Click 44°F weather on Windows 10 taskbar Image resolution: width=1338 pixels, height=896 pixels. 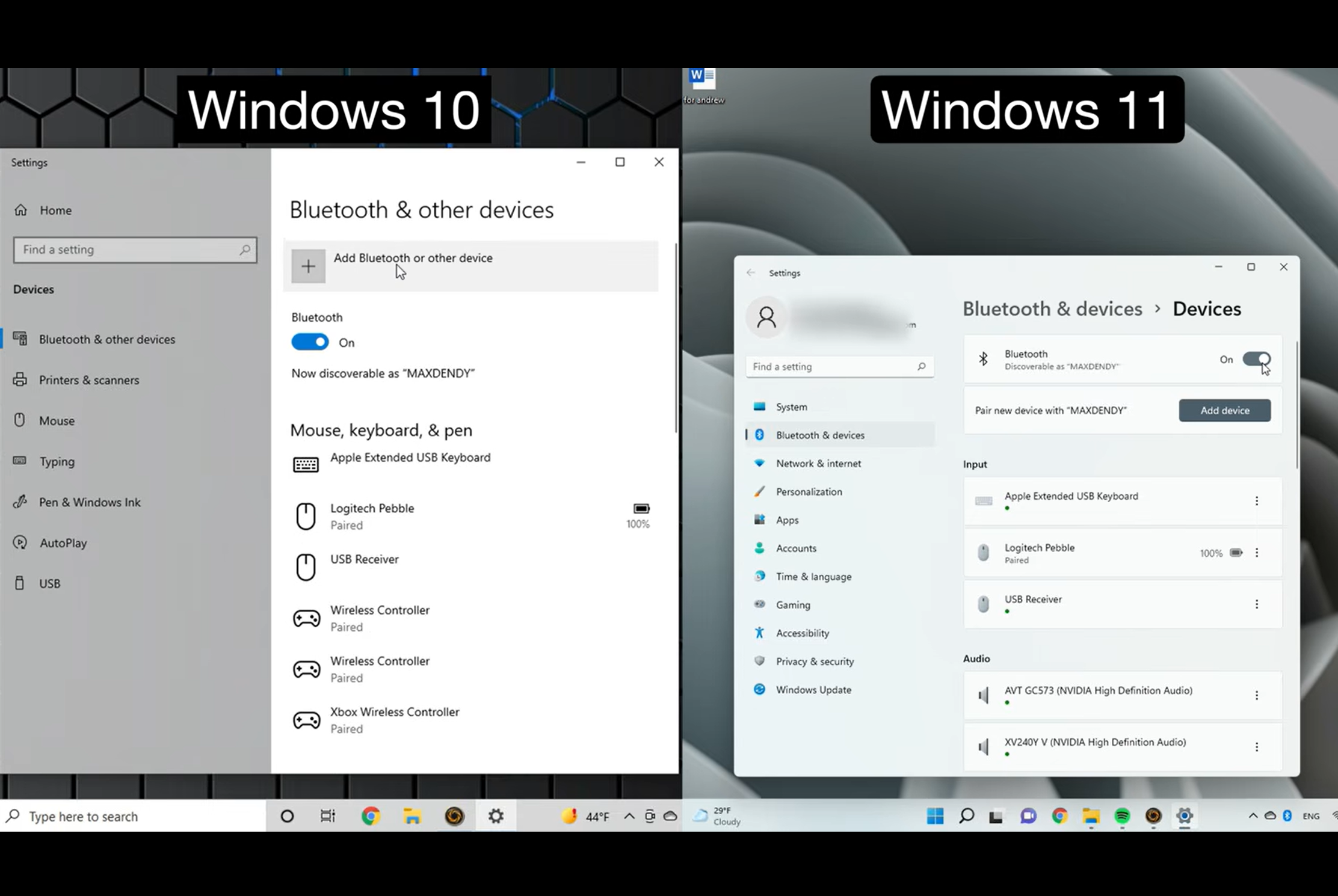(585, 816)
